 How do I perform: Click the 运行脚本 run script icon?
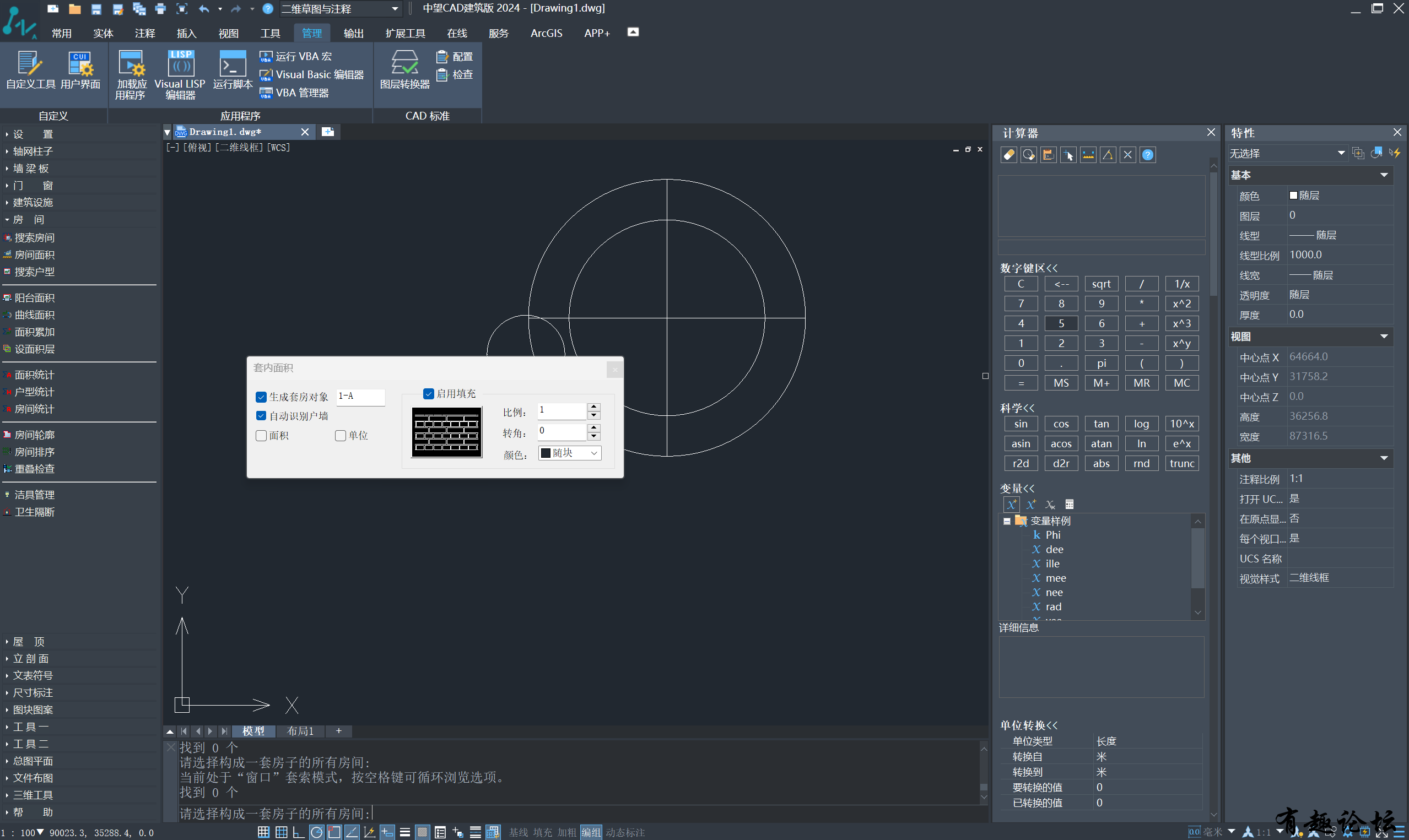[x=233, y=69]
